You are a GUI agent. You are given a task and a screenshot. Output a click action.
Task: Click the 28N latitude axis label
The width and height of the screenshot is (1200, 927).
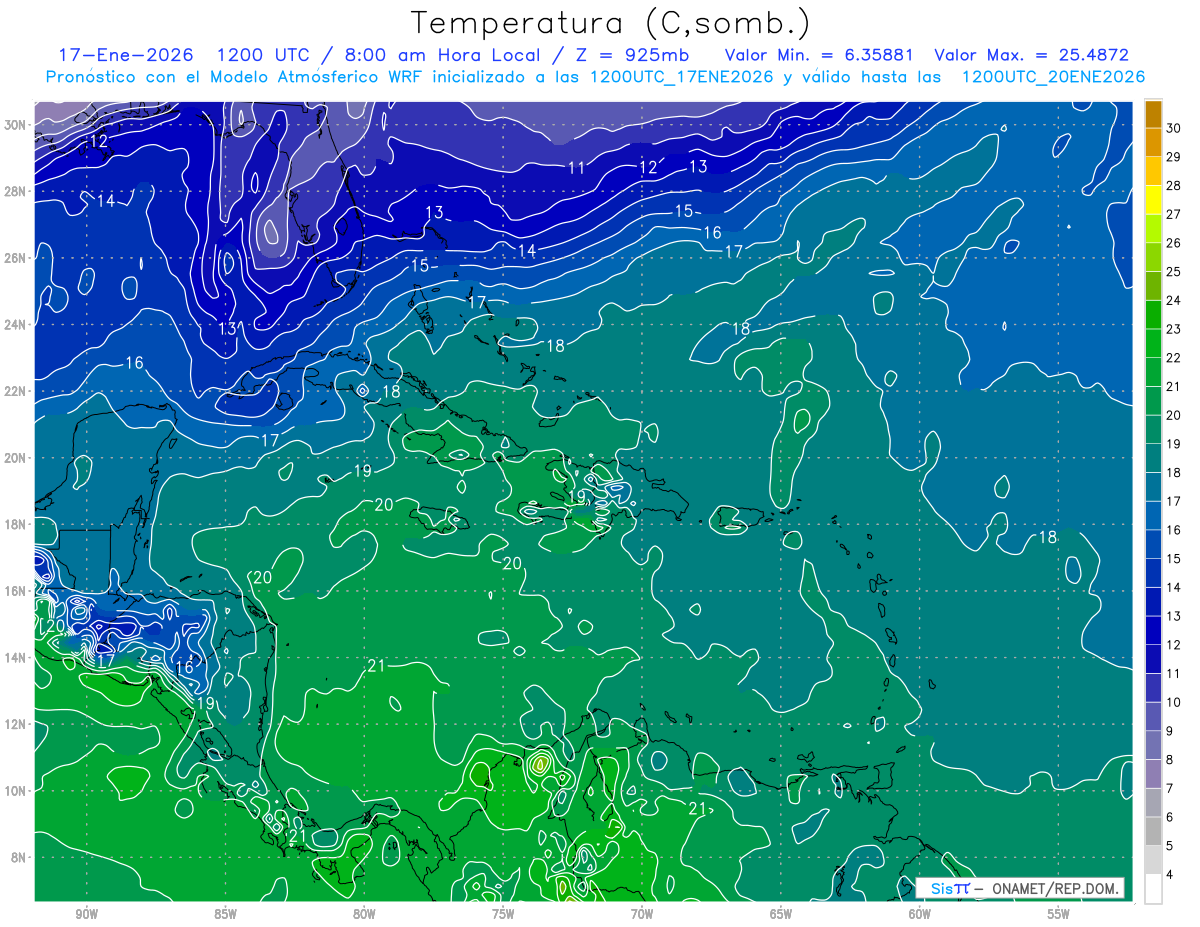point(17,191)
